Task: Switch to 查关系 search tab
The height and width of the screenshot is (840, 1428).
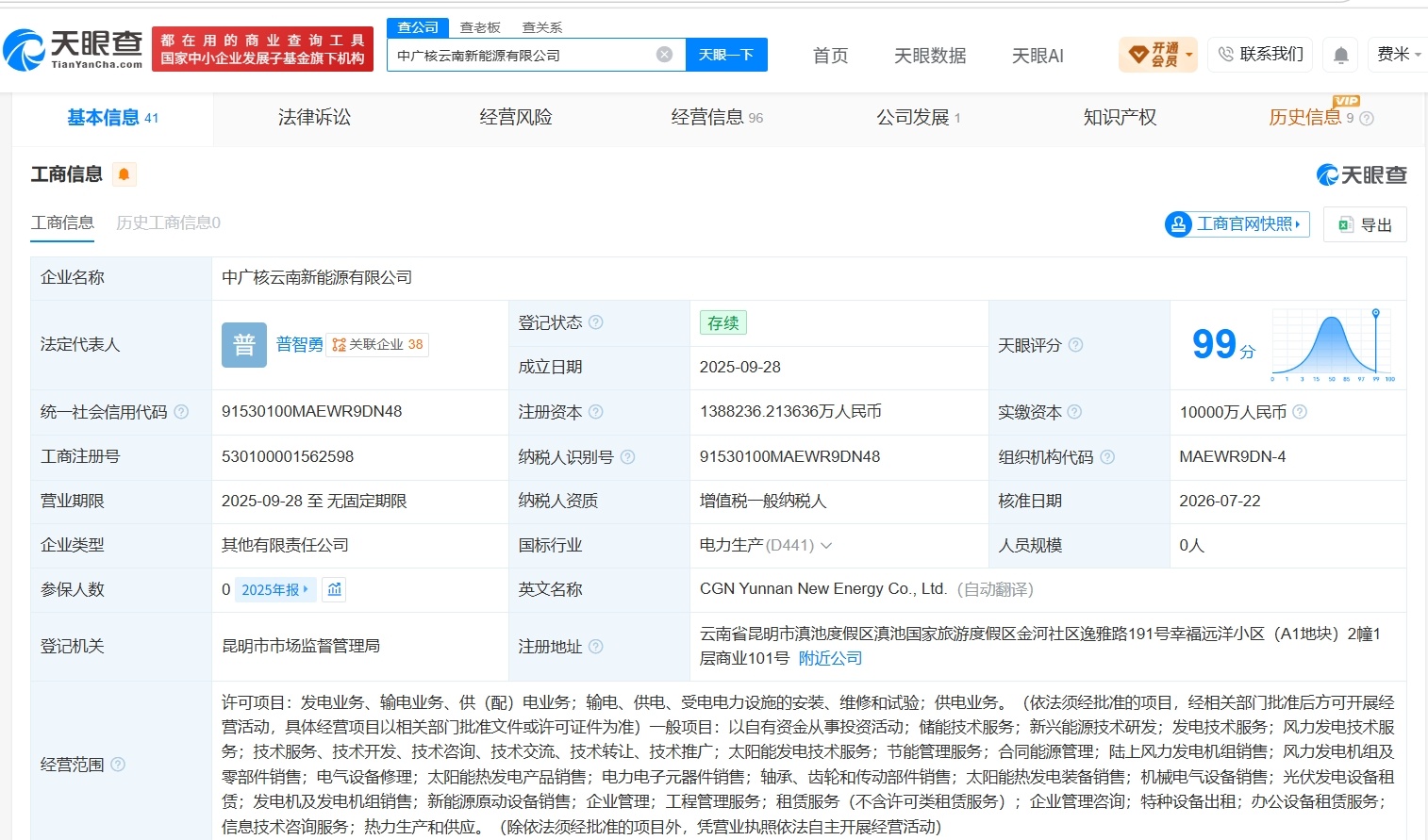Action: [542, 27]
